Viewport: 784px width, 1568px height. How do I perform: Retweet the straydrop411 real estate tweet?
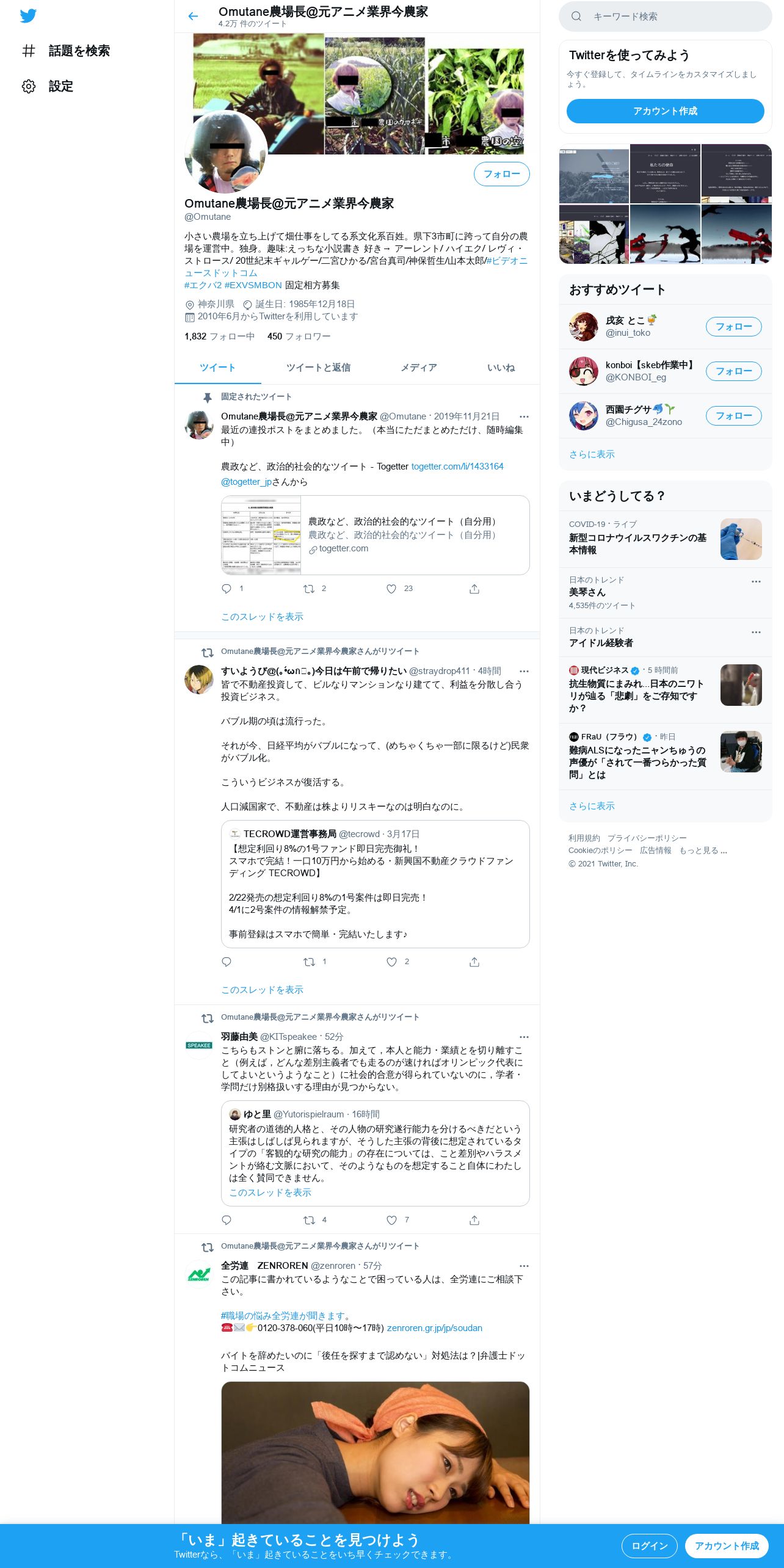click(x=309, y=962)
